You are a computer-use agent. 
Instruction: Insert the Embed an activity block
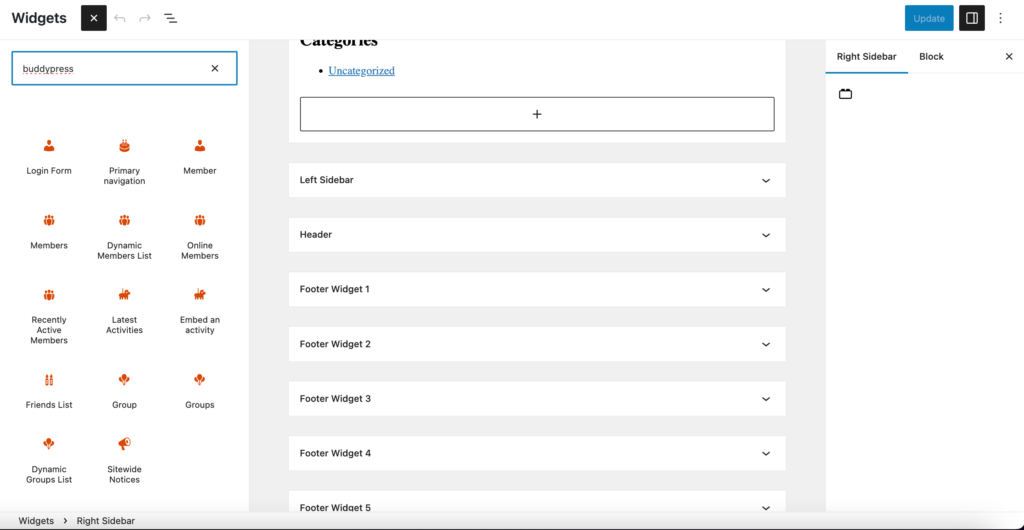[200, 312]
